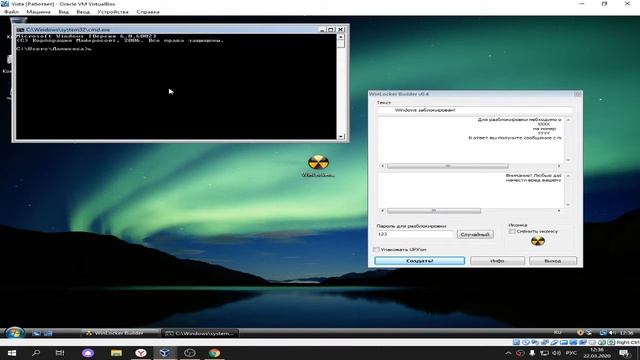Click the 'Создать!' button
The image size is (640, 360).
click(420, 260)
